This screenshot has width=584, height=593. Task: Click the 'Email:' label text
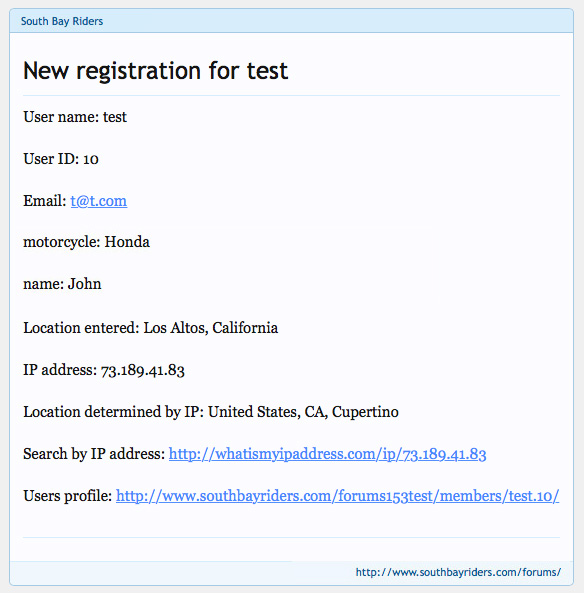[45, 201]
